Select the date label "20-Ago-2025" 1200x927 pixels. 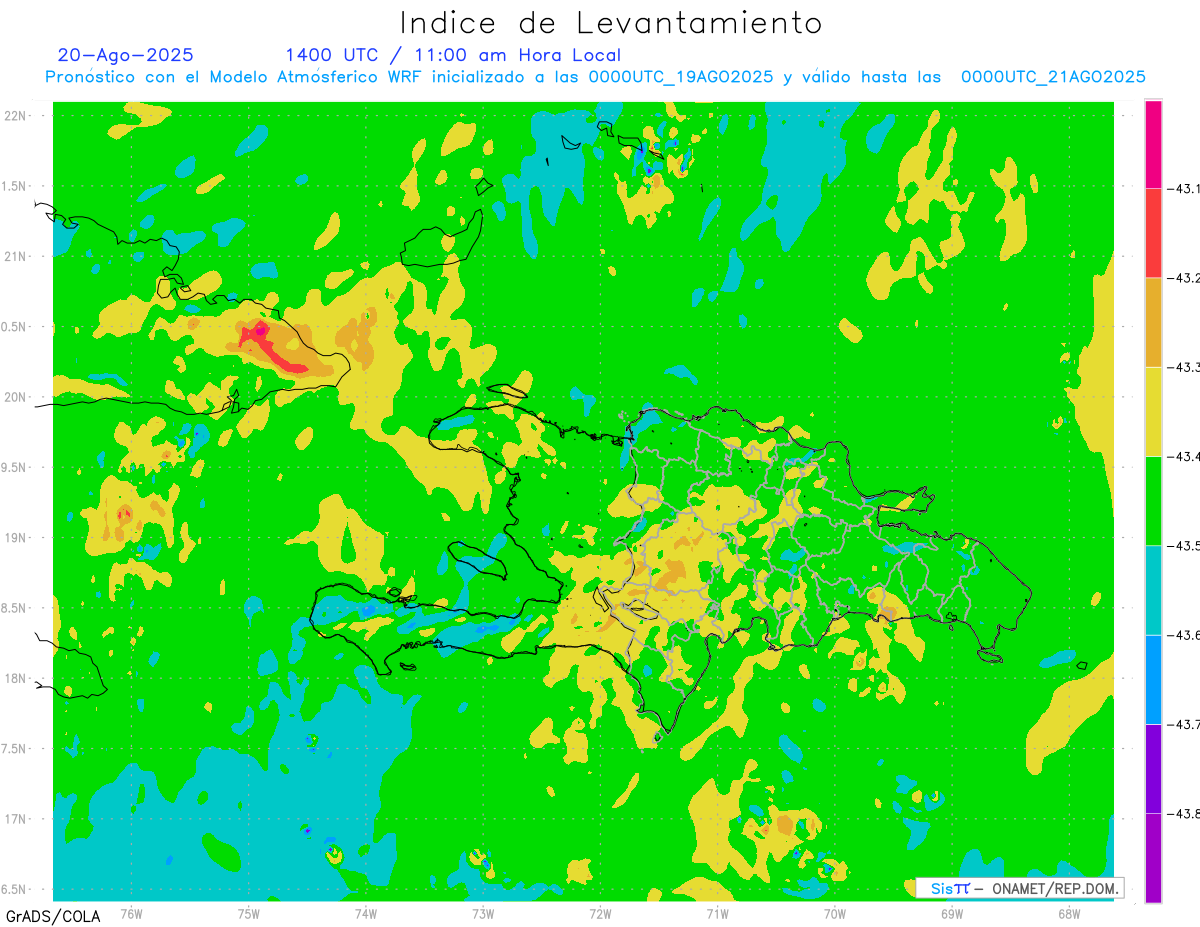[x=126, y=55]
